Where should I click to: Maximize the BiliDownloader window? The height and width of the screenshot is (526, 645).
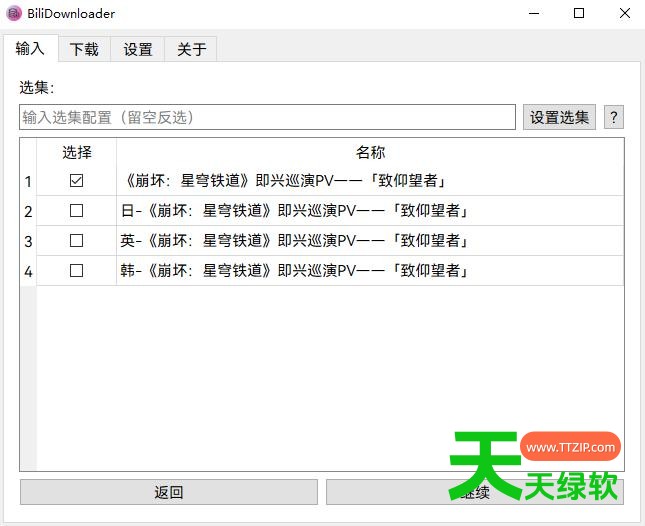(579, 14)
